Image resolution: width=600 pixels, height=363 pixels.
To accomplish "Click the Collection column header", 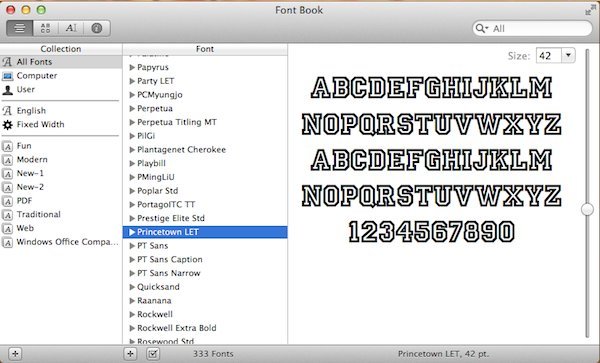I will pyautogui.click(x=61, y=49).
